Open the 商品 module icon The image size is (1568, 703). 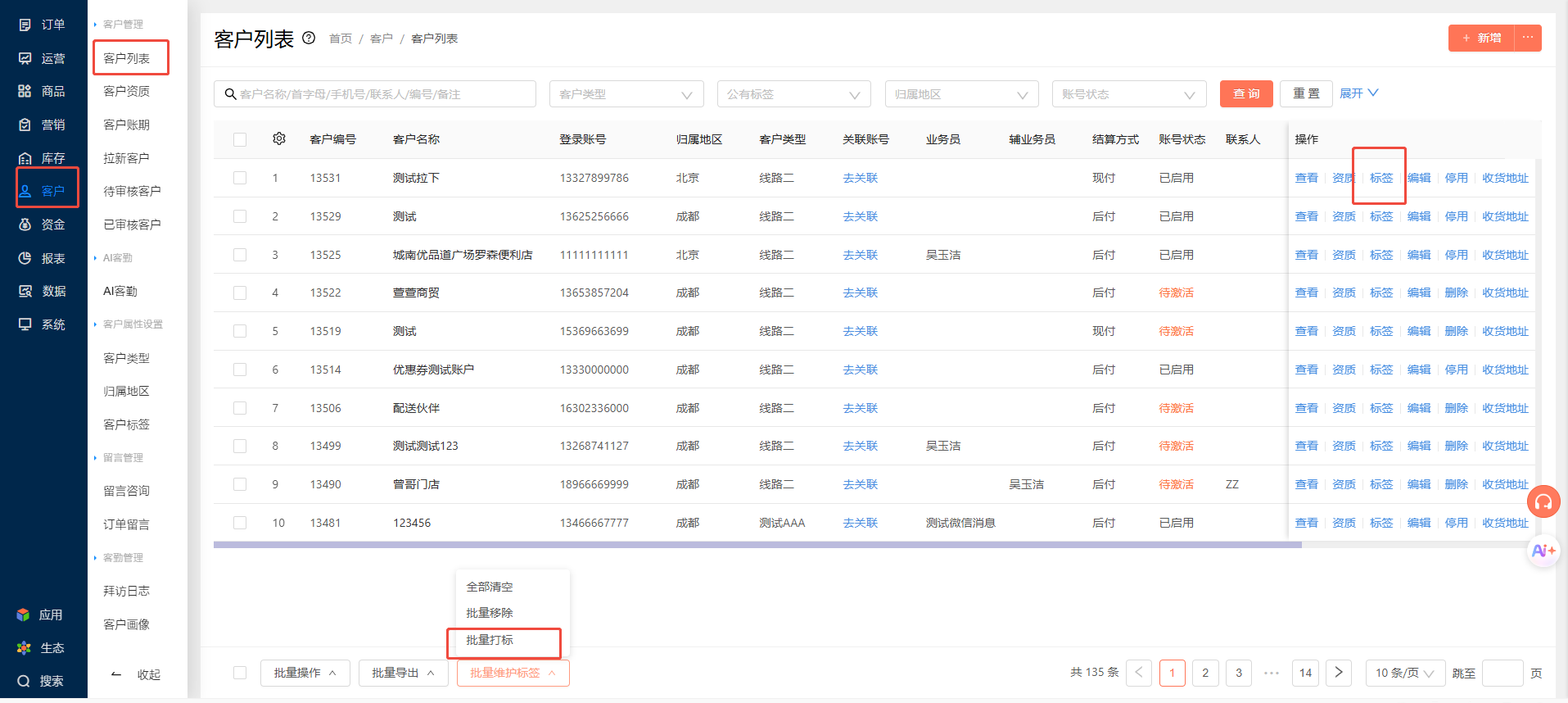(25, 91)
